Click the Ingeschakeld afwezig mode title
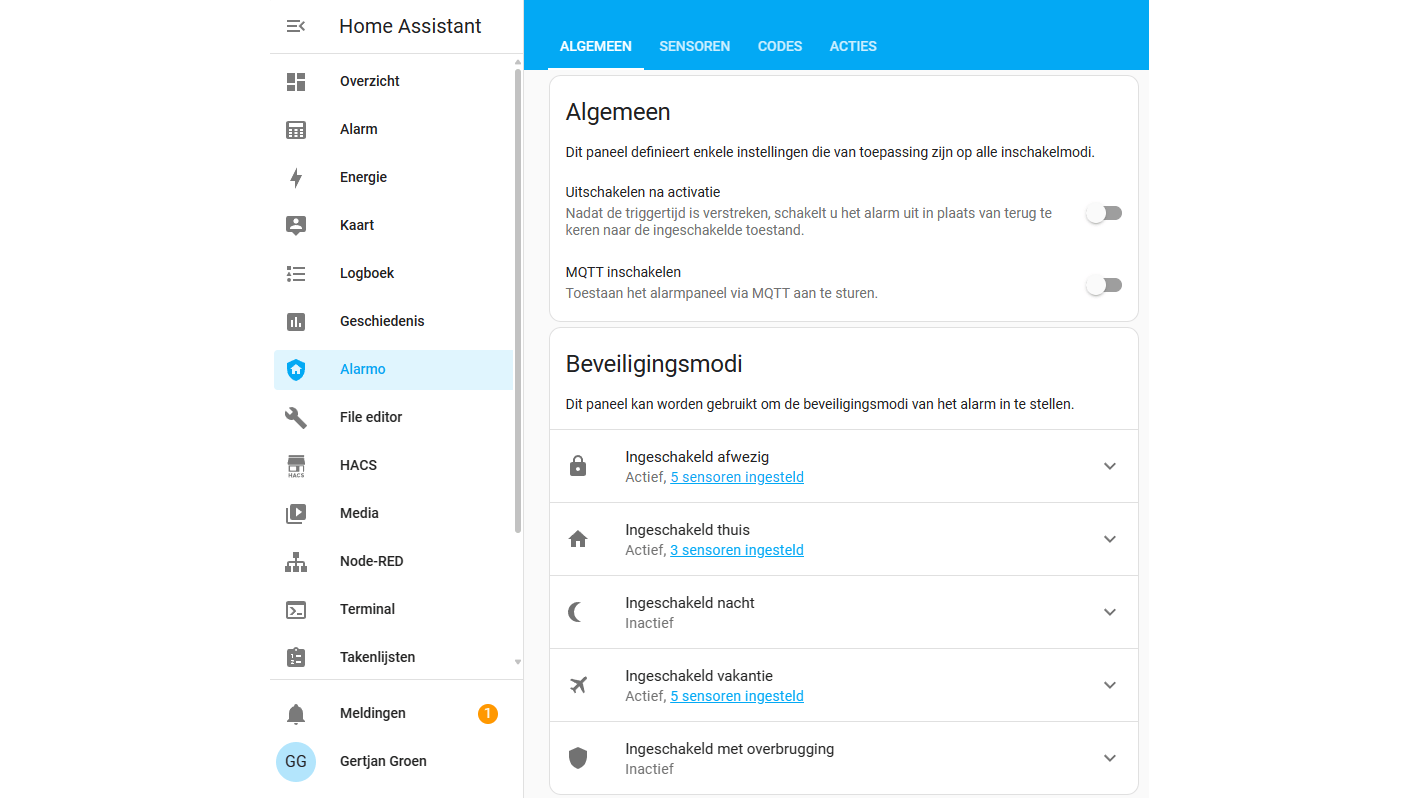 coord(697,457)
